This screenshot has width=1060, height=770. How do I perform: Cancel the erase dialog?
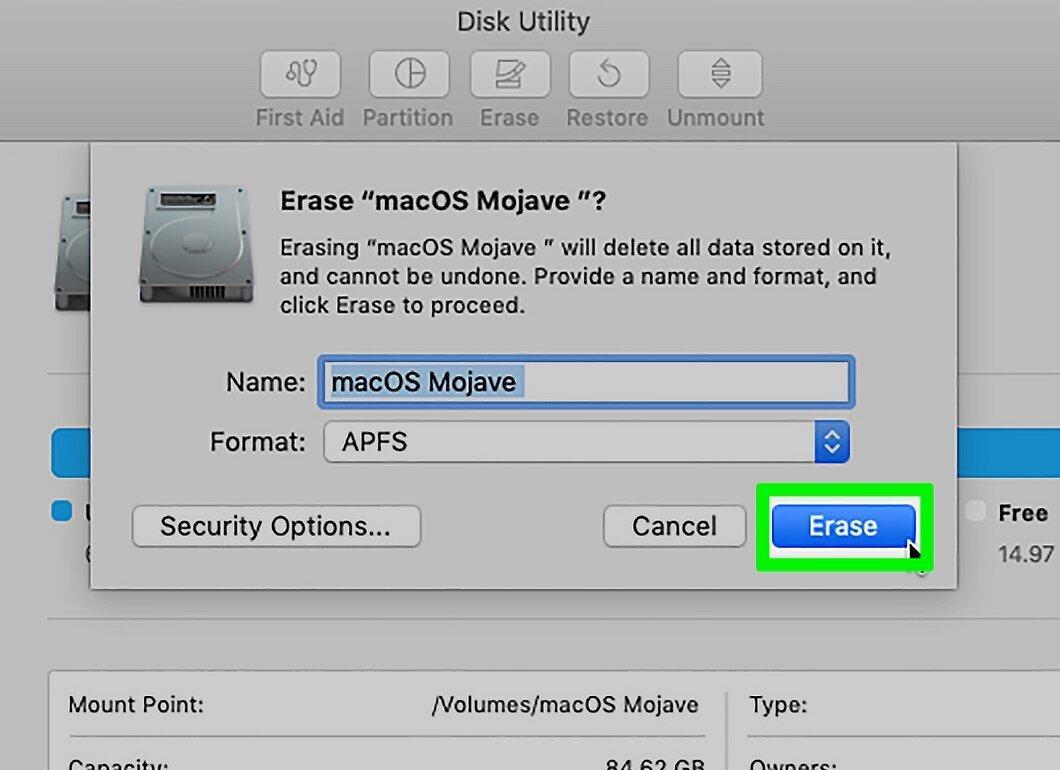[x=675, y=526]
